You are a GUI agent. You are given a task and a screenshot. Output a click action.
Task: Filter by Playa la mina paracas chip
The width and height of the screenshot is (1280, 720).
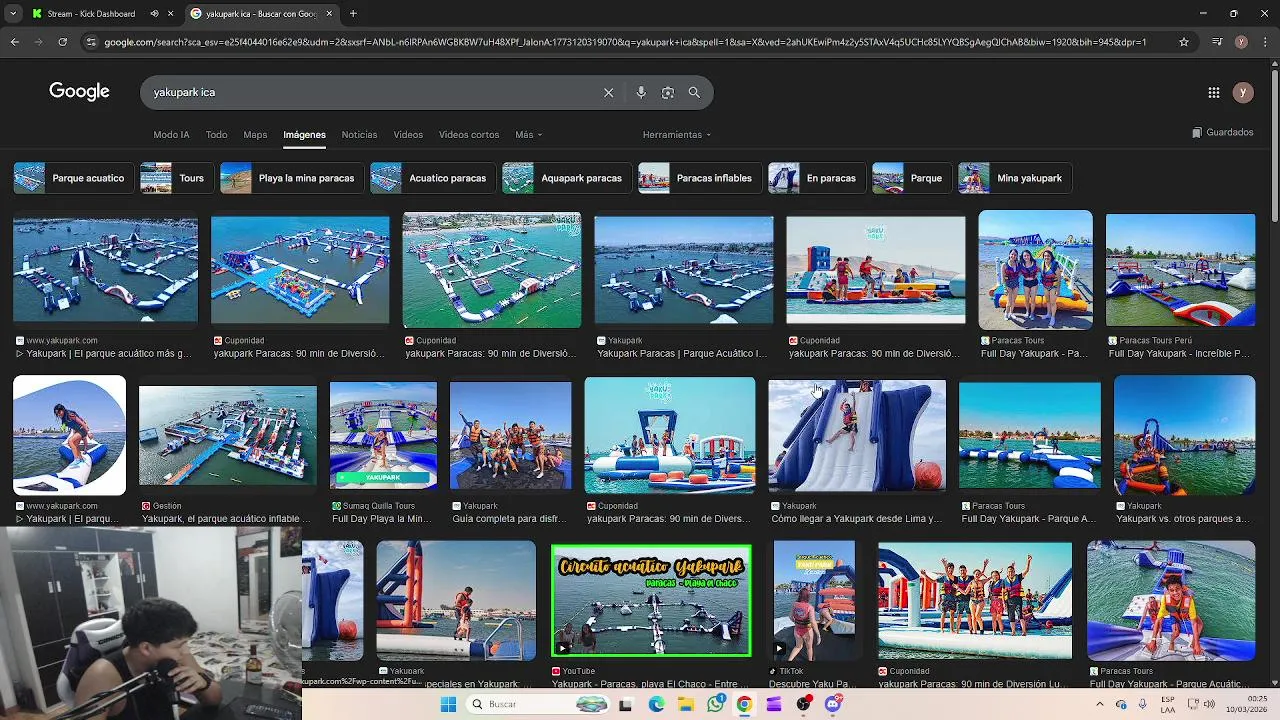[x=291, y=178]
